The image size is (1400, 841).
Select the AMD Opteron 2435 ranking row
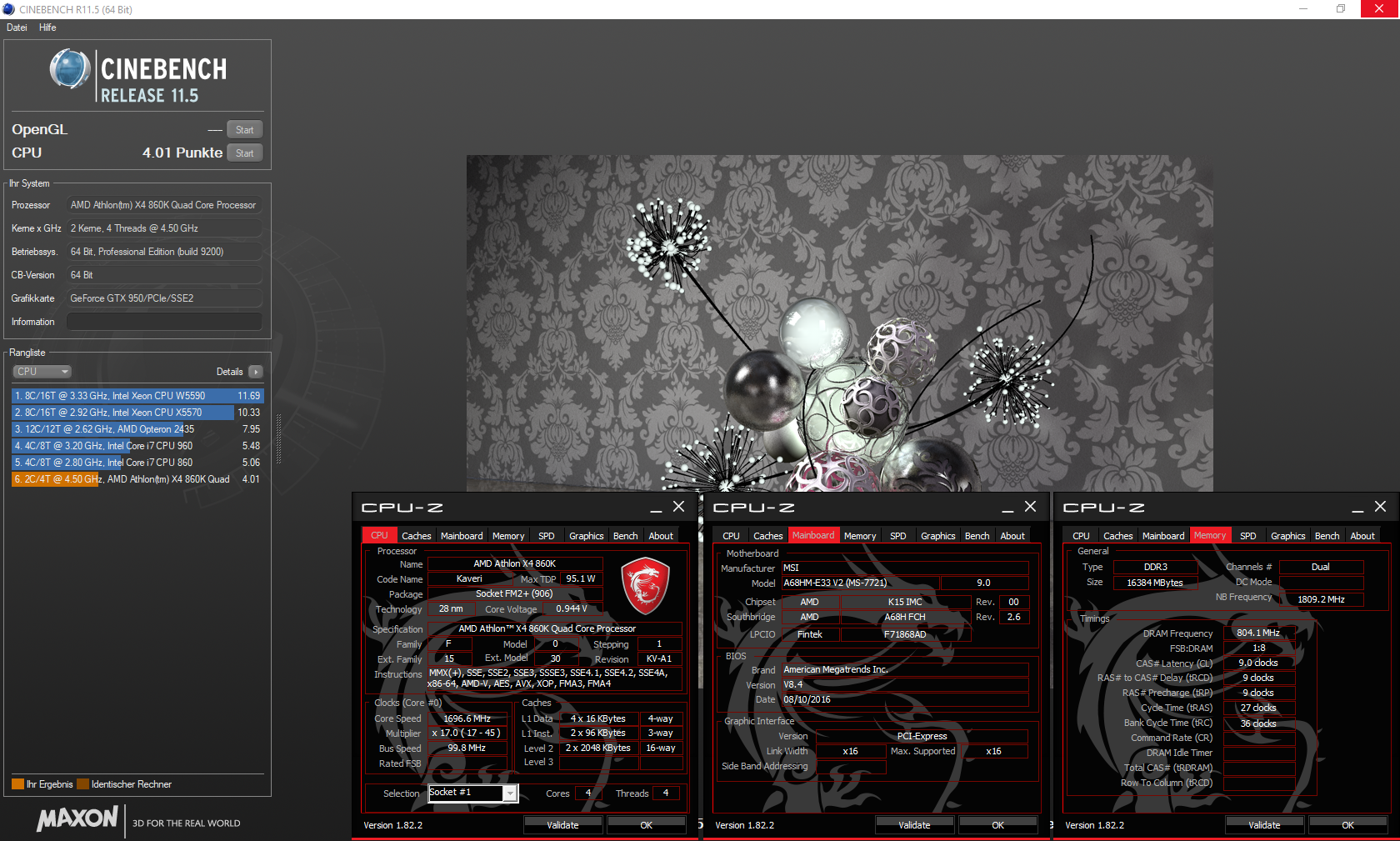(x=137, y=429)
